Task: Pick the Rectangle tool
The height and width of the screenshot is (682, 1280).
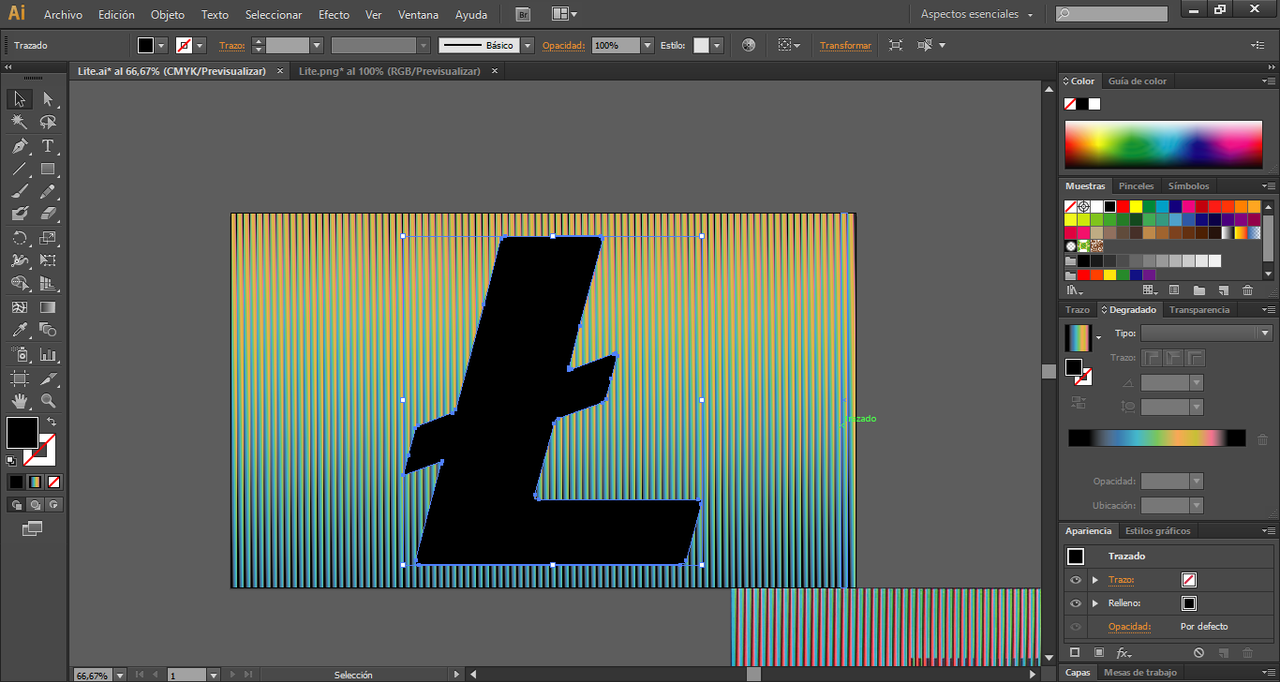Action: point(48,169)
